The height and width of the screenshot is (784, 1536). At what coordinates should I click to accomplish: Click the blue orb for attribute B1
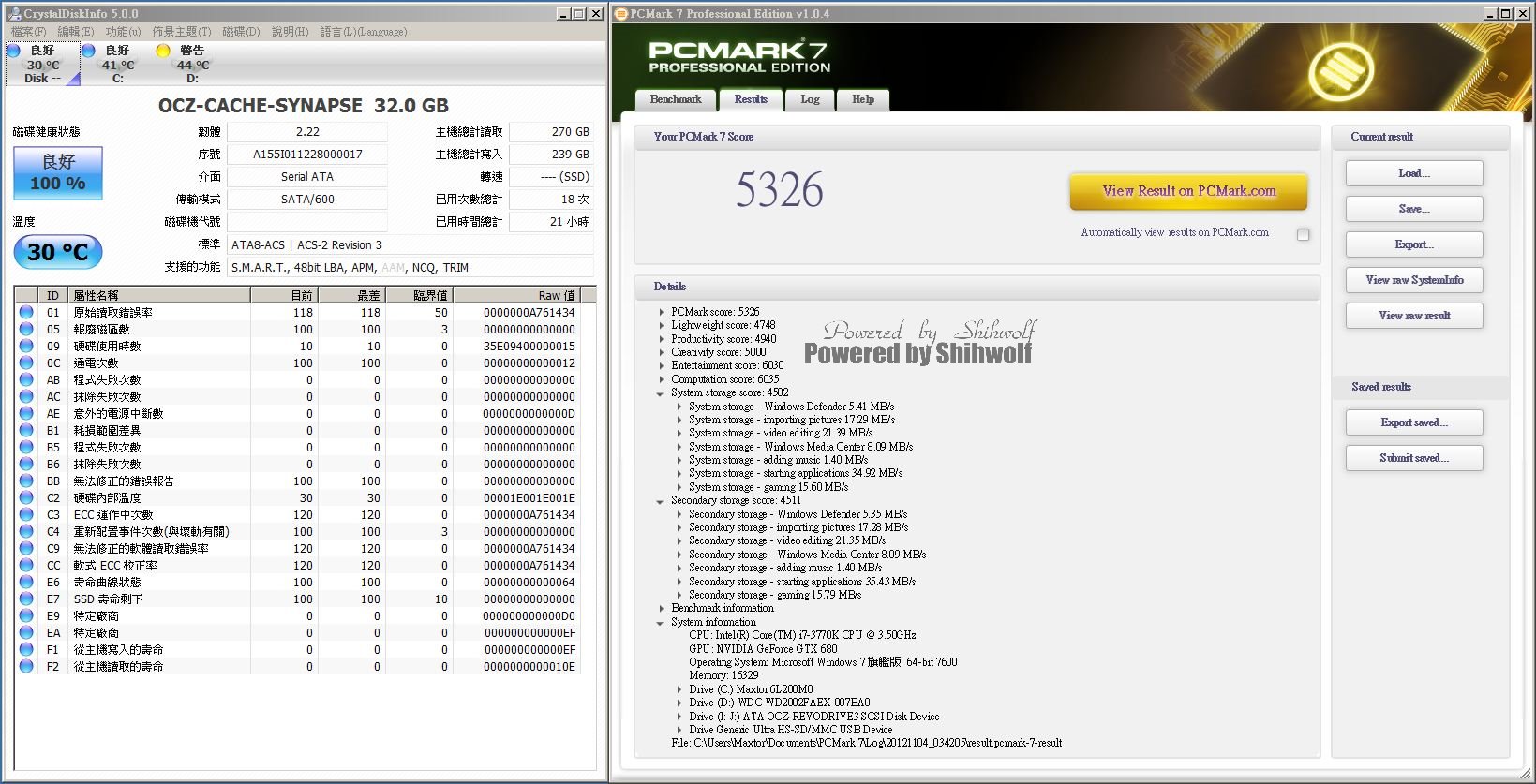coord(26,431)
